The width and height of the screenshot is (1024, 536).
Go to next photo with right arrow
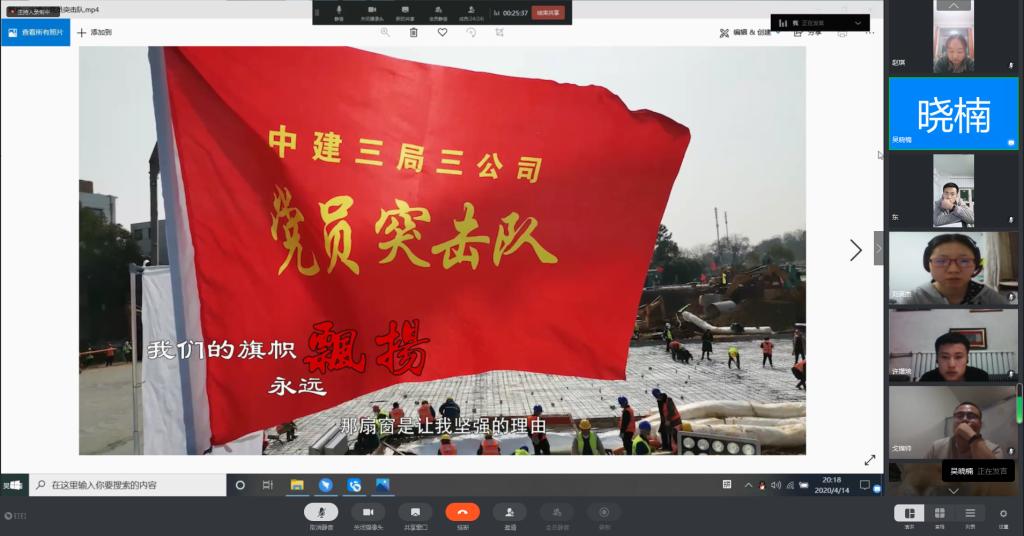pos(855,250)
